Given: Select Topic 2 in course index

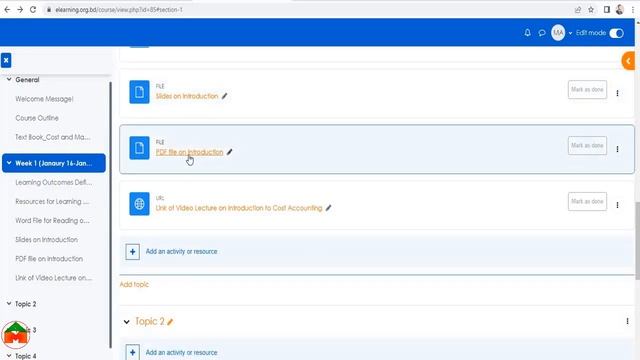Looking at the screenshot, I should pos(26,304).
